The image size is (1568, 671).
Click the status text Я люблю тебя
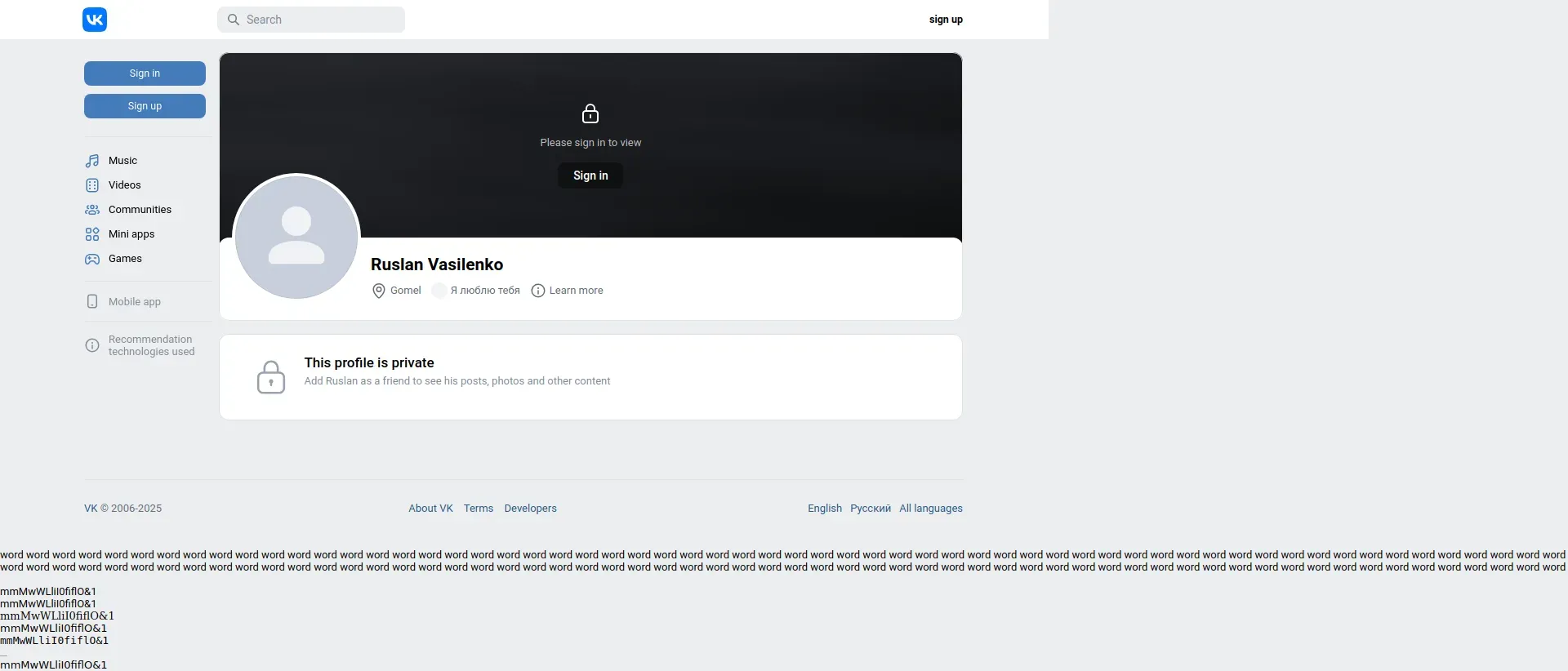coord(485,291)
